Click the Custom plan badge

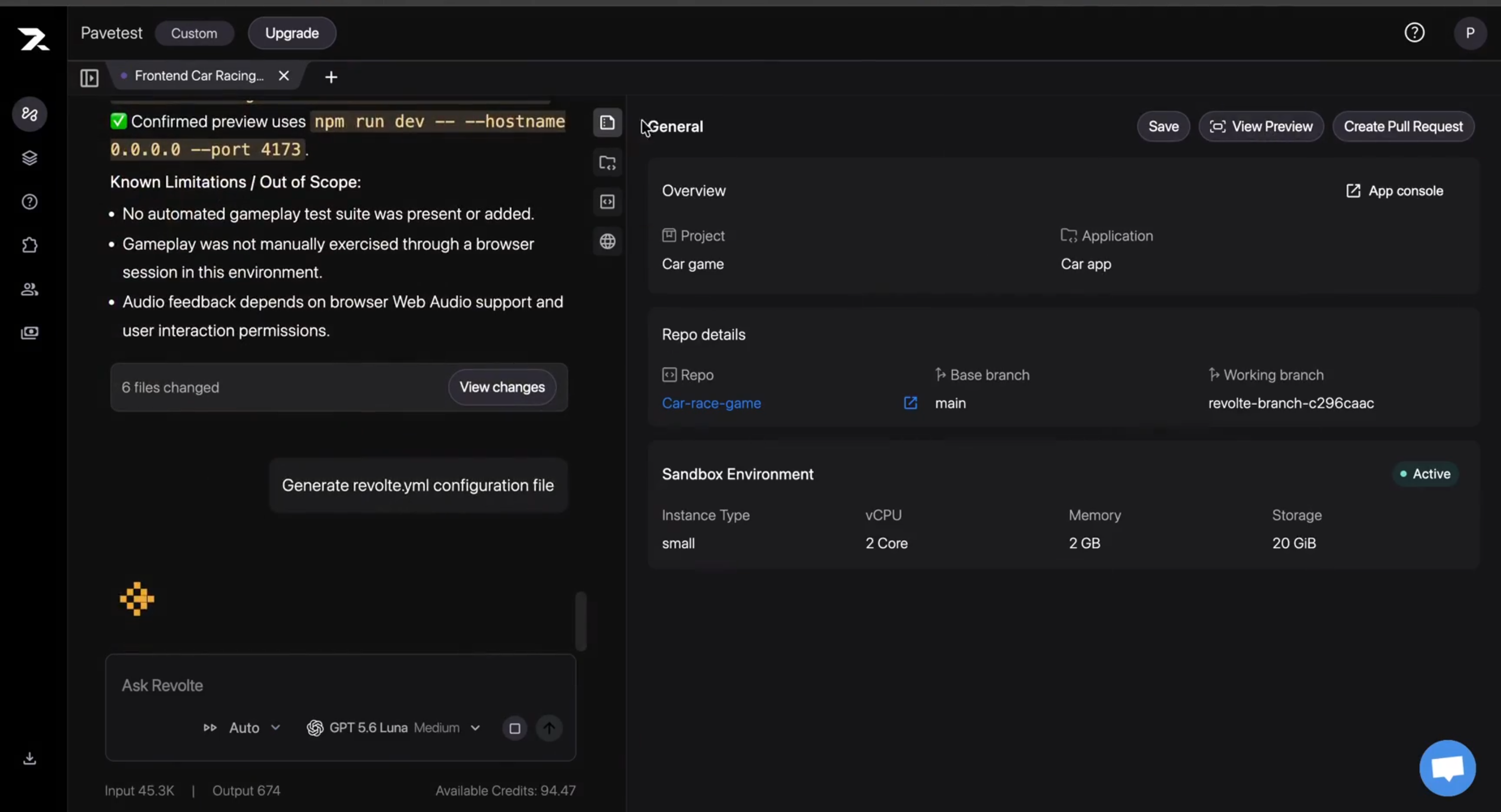(194, 33)
